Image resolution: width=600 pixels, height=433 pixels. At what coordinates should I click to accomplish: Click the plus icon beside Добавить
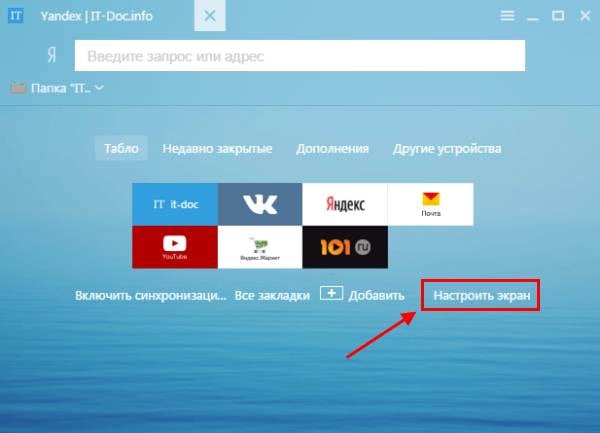(331, 295)
